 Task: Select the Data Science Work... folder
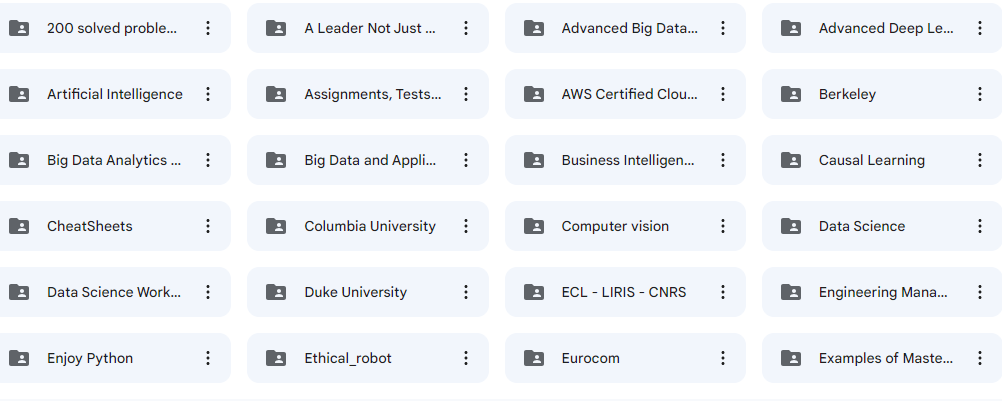114,292
